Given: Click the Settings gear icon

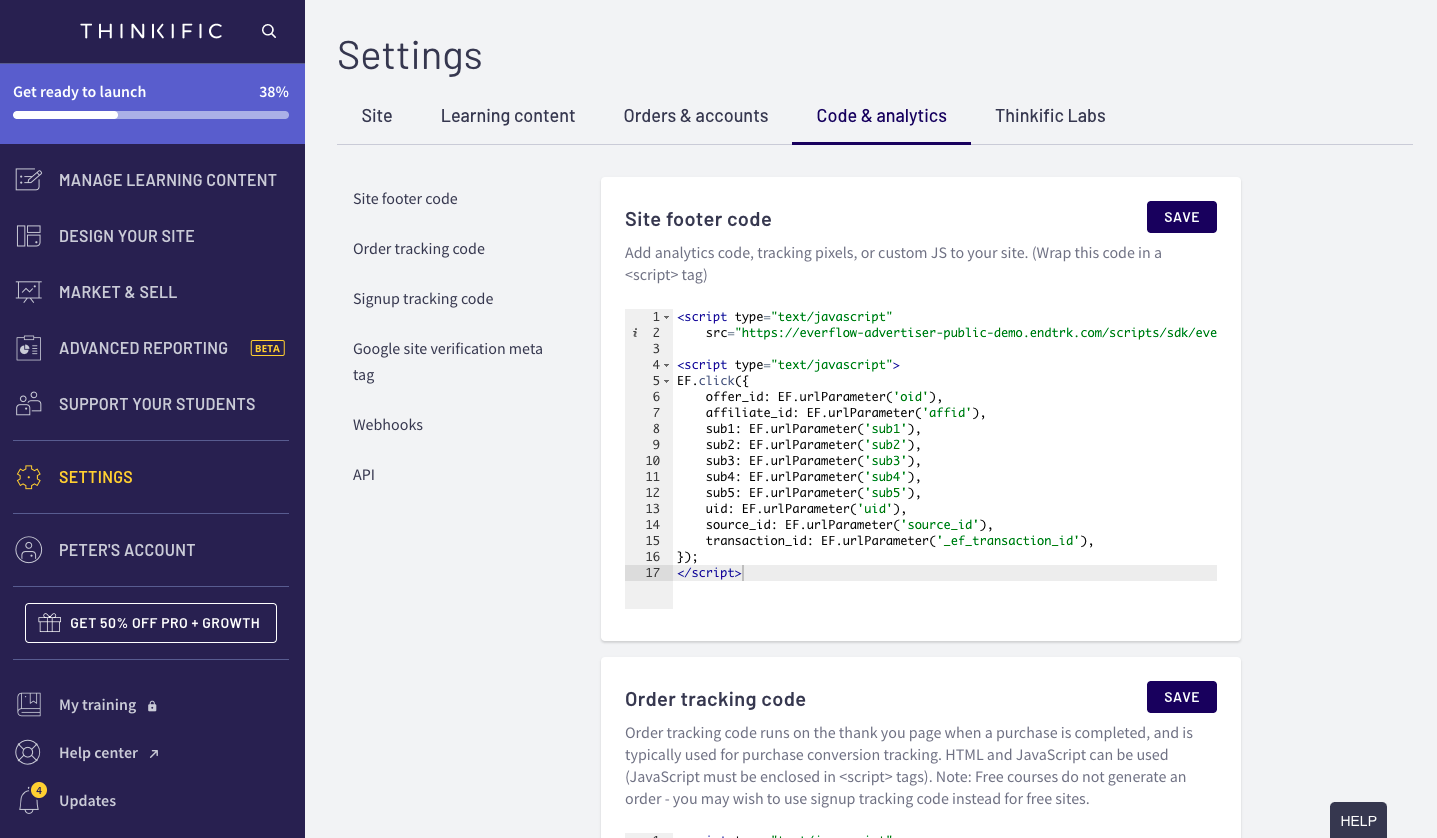Looking at the screenshot, I should tap(29, 477).
